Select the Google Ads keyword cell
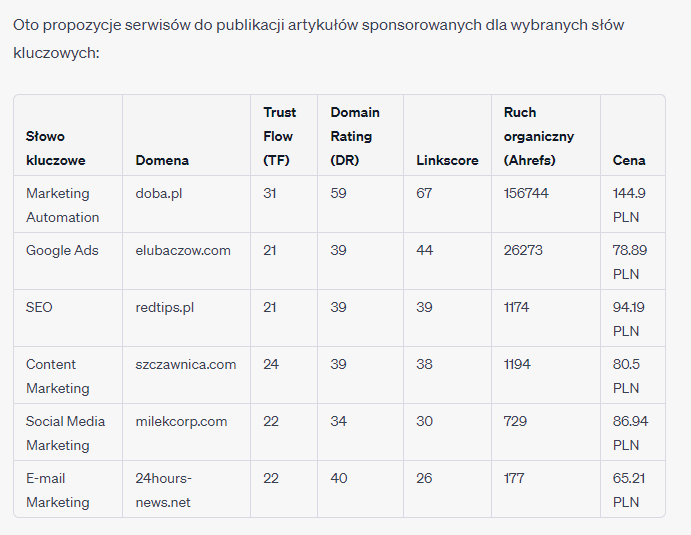The image size is (691, 535). [x=62, y=250]
